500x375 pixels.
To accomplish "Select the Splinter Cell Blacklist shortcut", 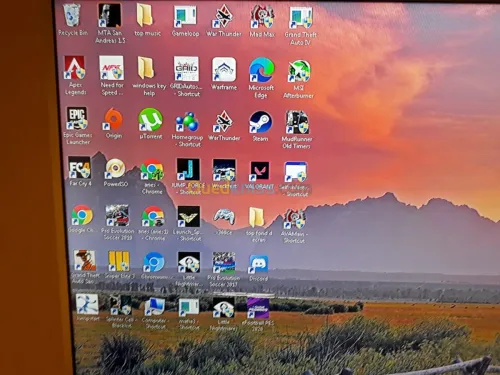I will [120, 305].
